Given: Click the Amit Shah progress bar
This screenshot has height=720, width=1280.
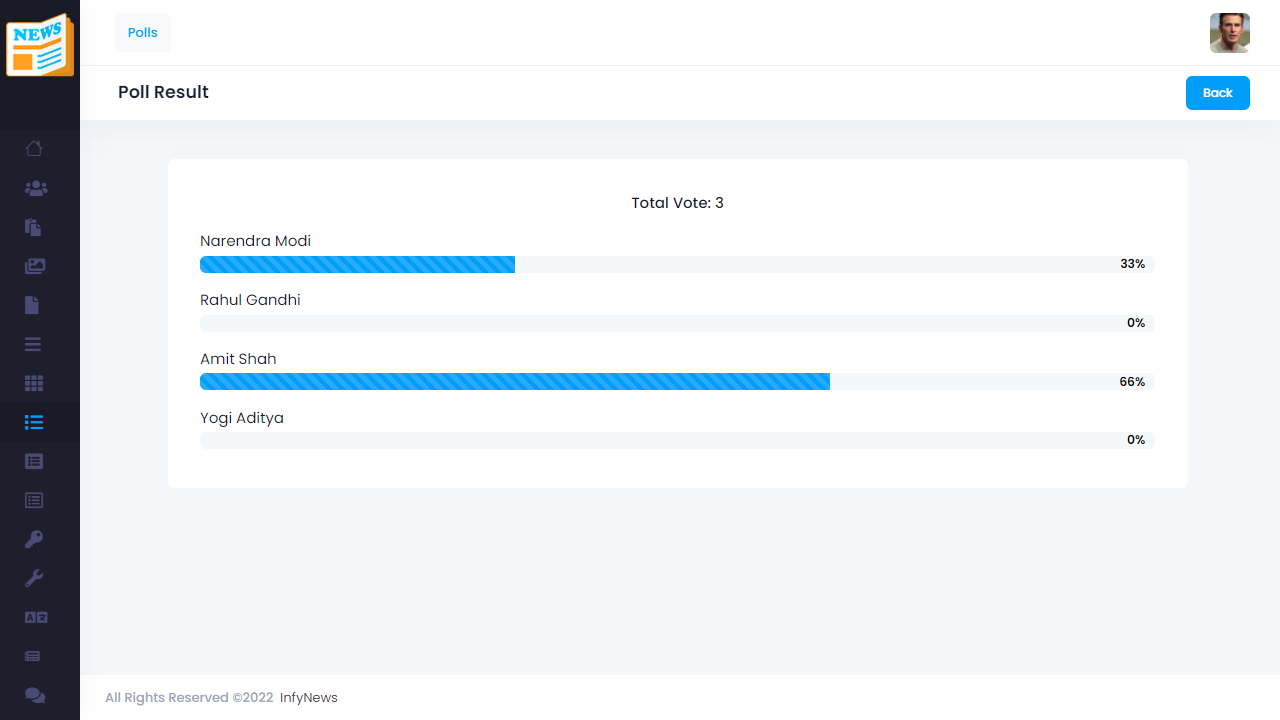Looking at the screenshot, I should pyautogui.click(x=677, y=382).
